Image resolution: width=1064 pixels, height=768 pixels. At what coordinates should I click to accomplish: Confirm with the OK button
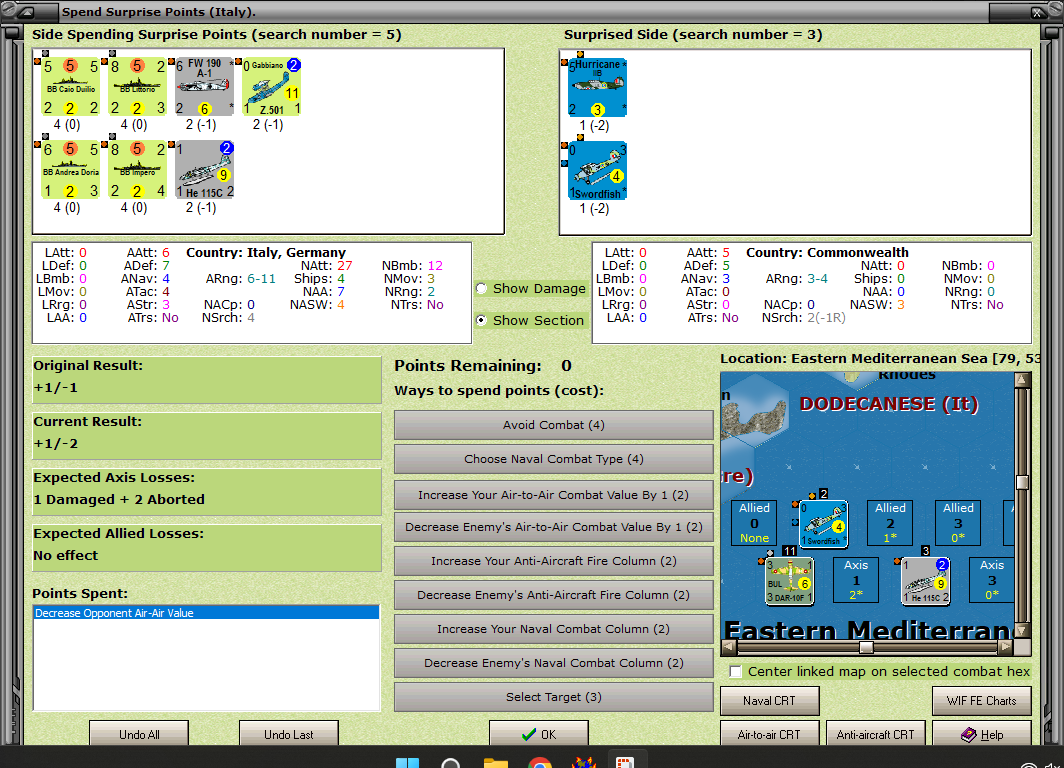(x=539, y=734)
